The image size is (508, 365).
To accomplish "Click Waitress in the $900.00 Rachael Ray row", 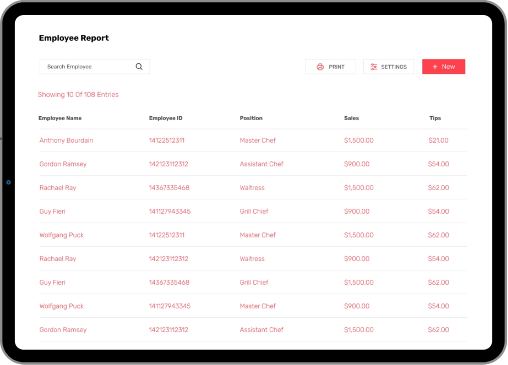I will pos(252,259).
